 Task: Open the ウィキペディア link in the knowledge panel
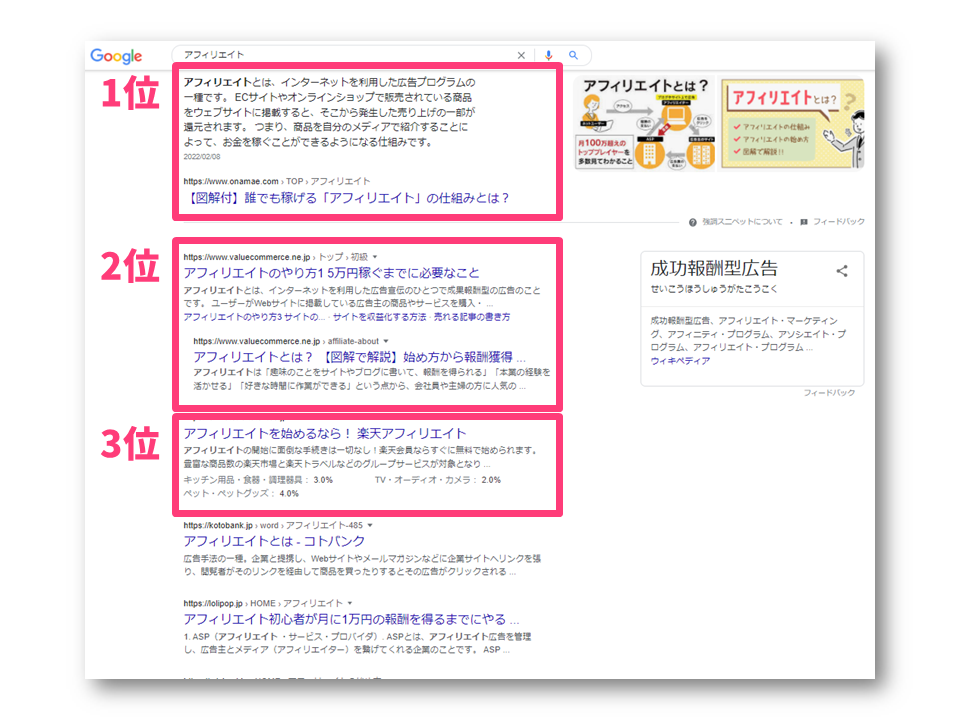(680, 361)
